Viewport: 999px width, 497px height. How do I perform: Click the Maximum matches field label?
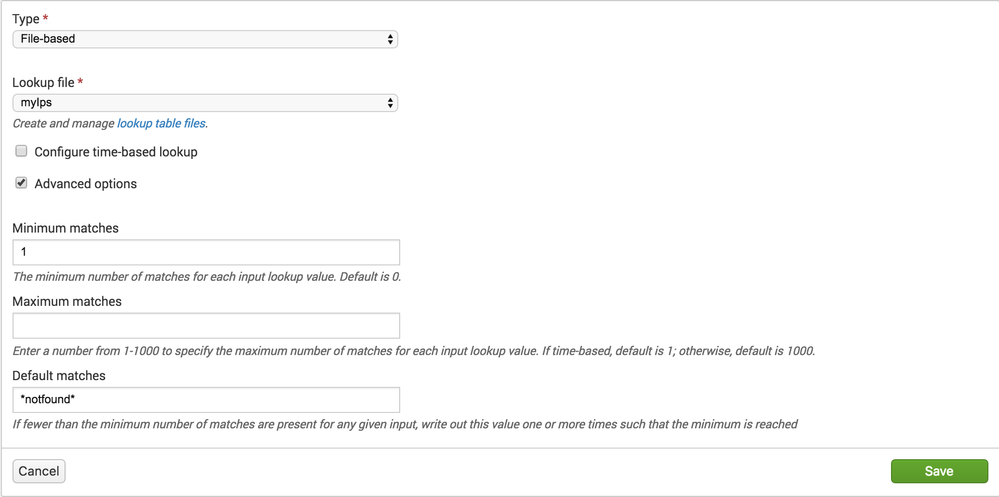pos(67,301)
